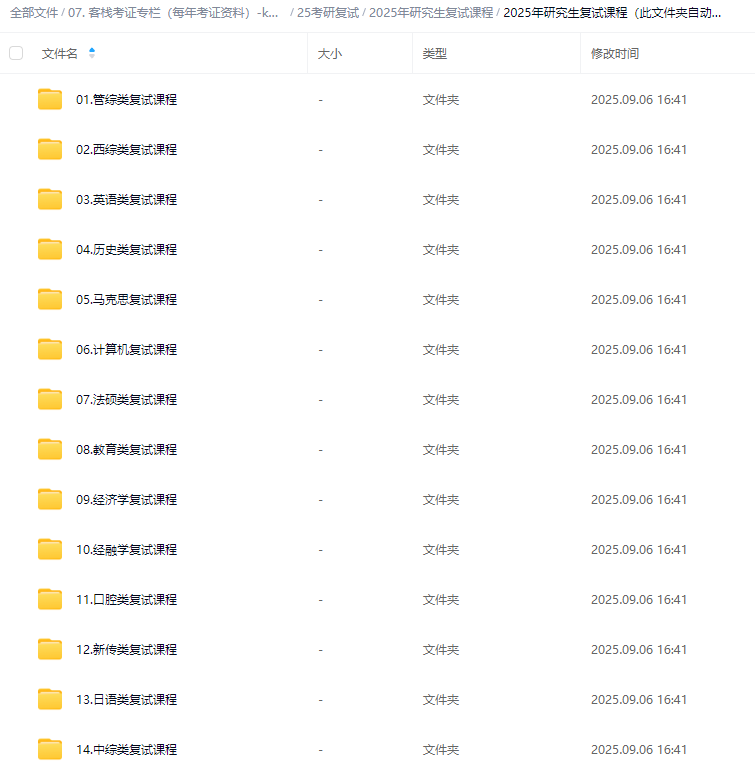Viewport: 755px width, 784px height.
Task: Open the 01.管综类复试课程 folder icon
Action: tap(50, 99)
